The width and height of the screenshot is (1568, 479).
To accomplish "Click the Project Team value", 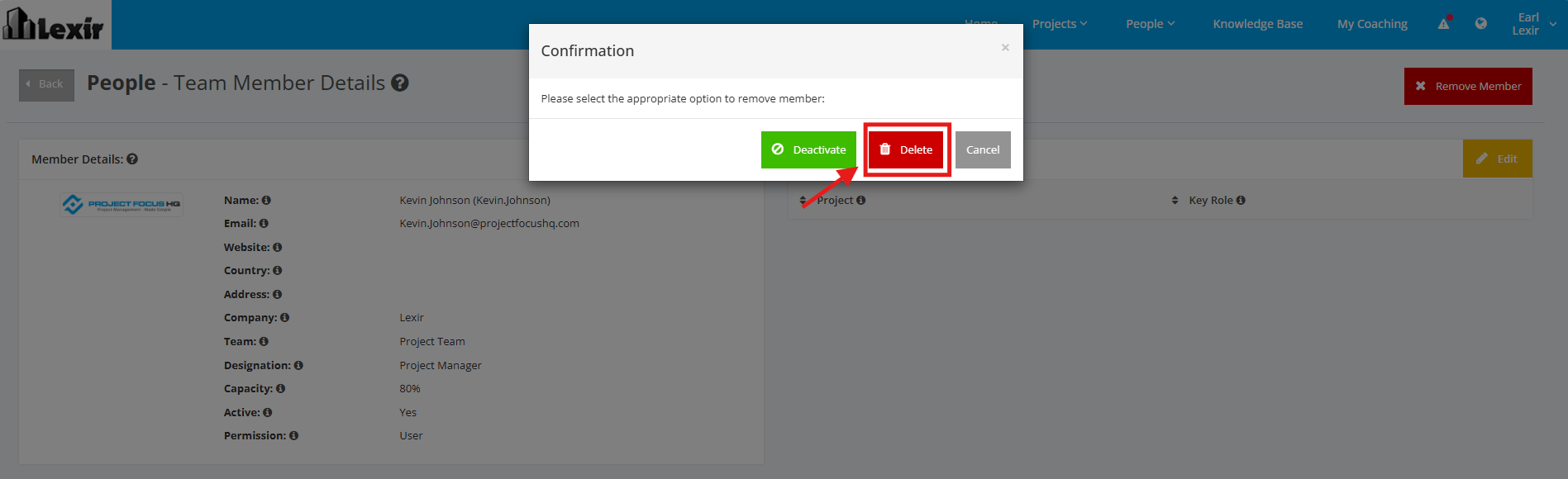I will (x=432, y=342).
